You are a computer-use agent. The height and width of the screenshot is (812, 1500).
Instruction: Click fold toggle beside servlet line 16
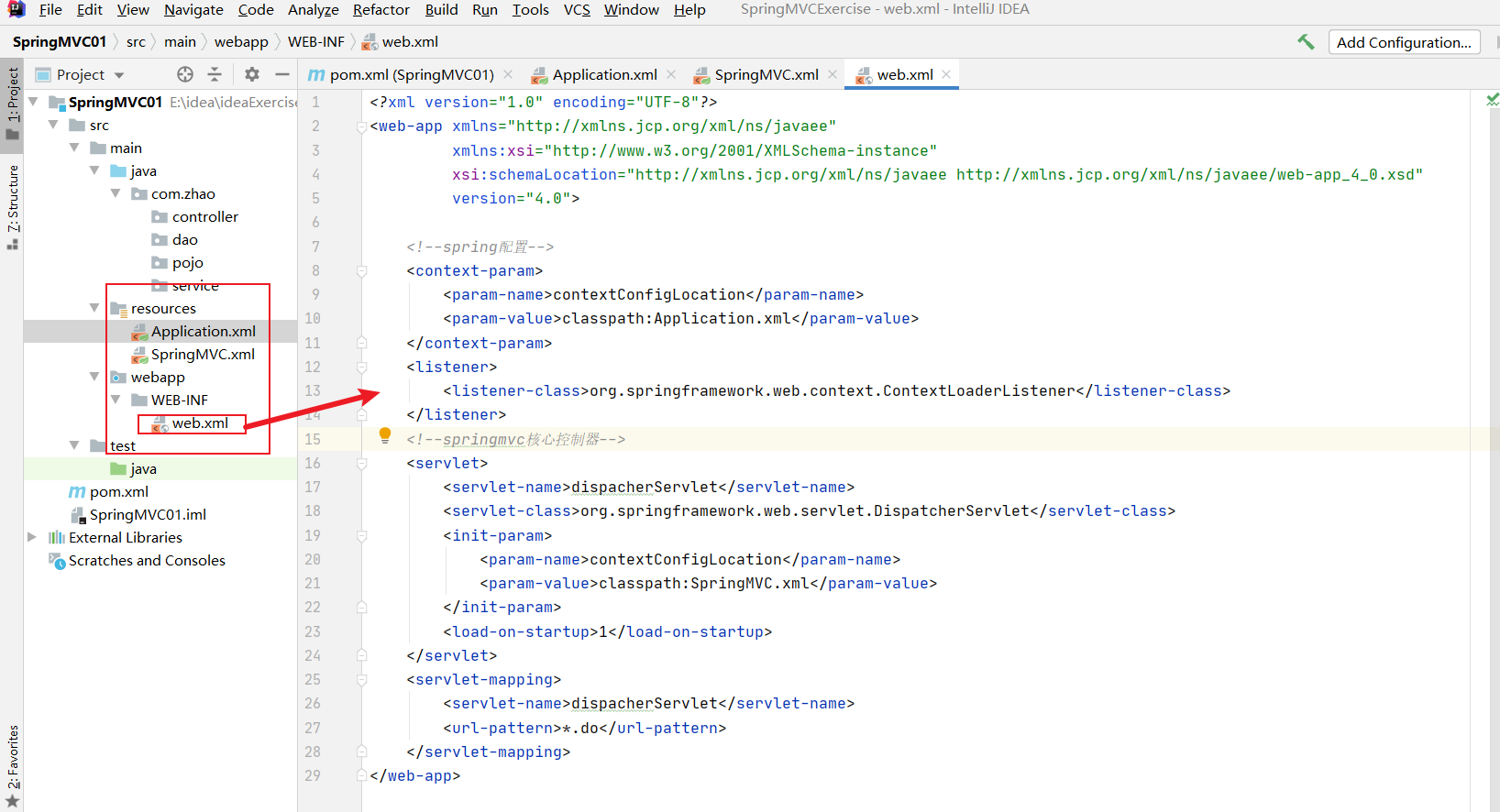click(x=362, y=464)
